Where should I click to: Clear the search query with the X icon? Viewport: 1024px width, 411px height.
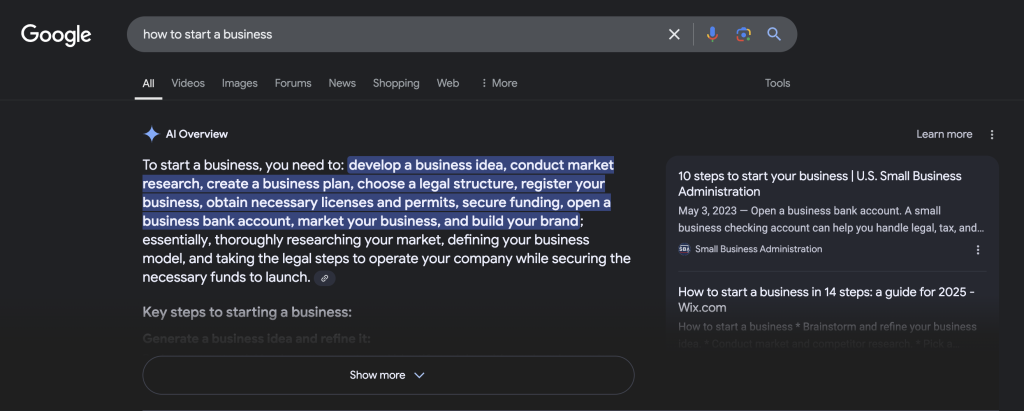pos(674,34)
